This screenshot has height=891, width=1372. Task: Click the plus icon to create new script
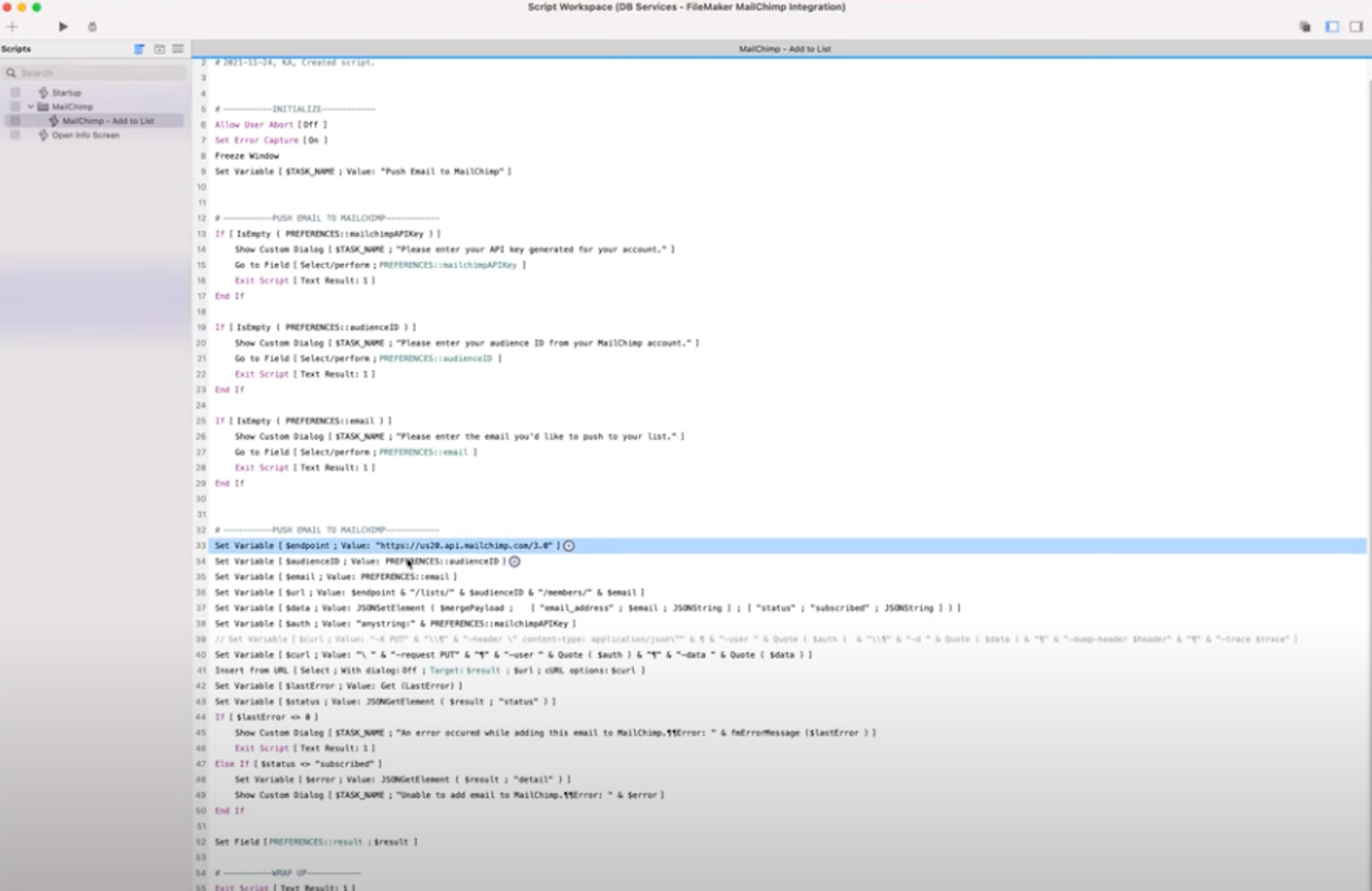point(12,26)
